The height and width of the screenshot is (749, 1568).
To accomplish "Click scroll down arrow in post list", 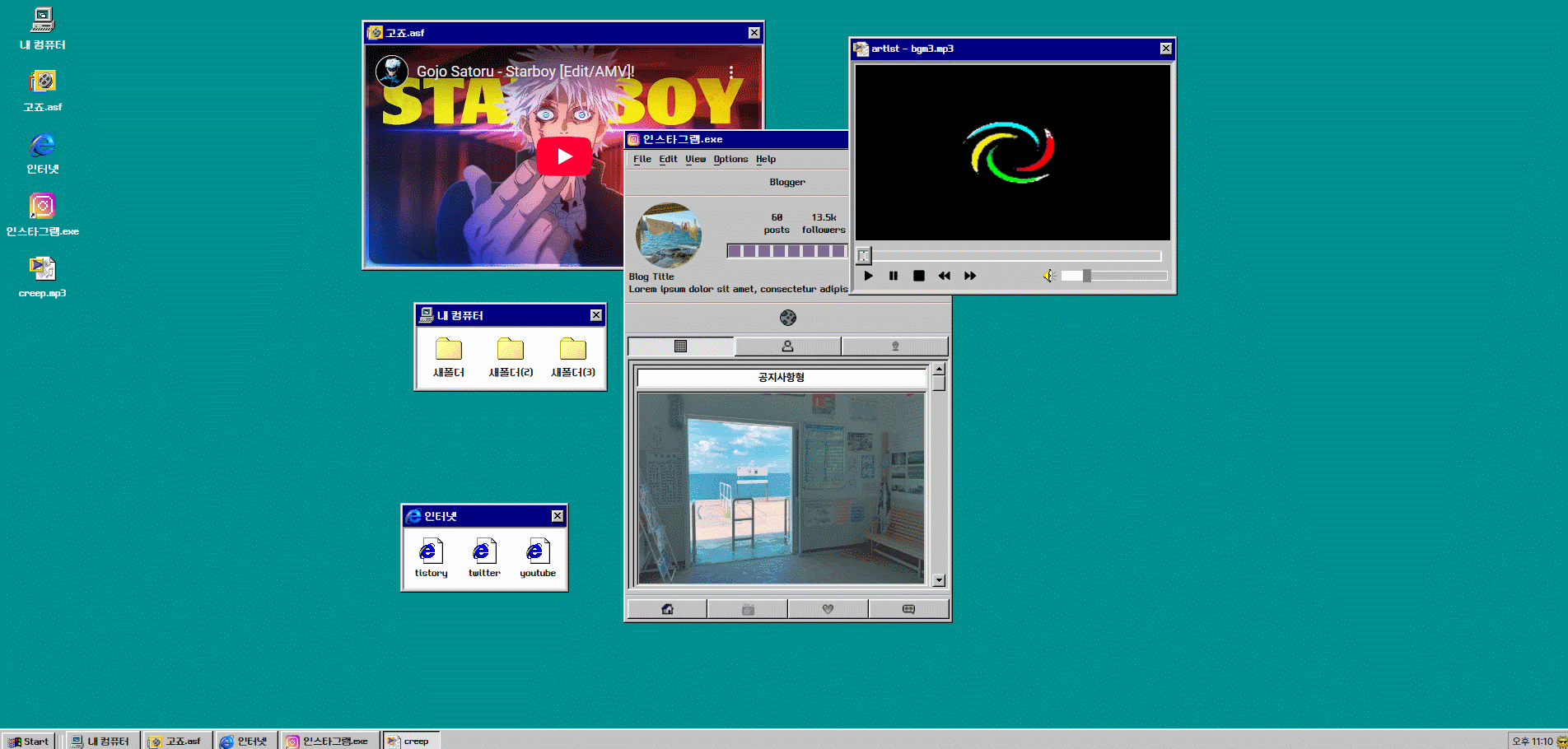I will 939,580.
